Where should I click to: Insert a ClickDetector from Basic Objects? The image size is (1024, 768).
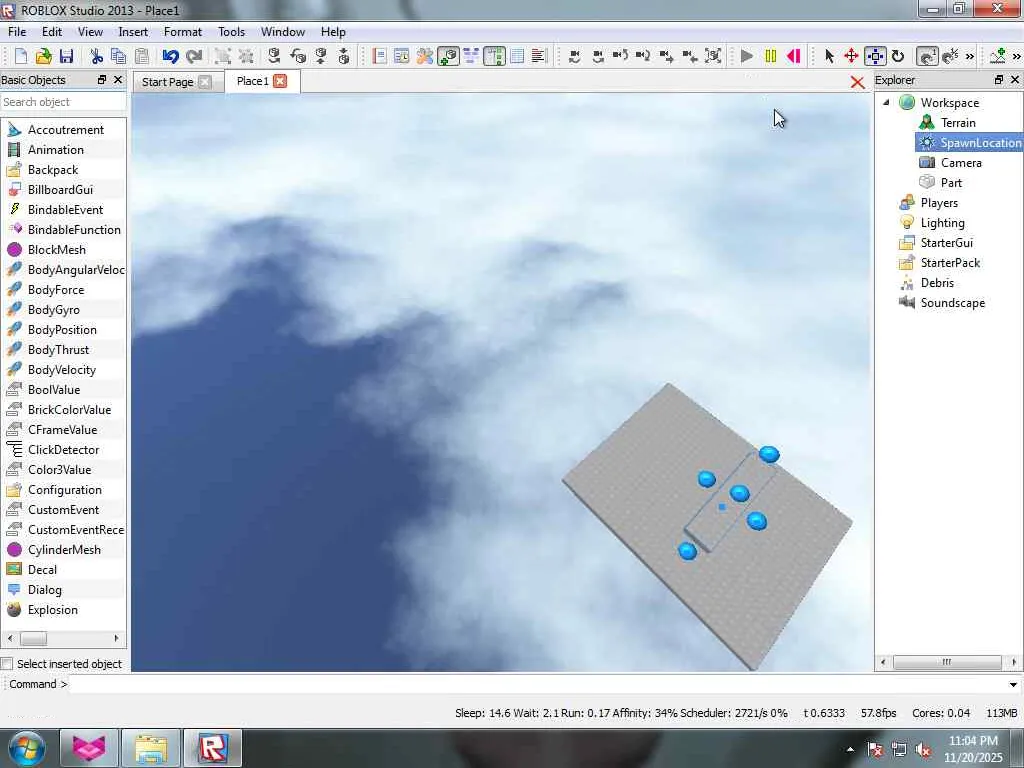click(x=63, y=449)
